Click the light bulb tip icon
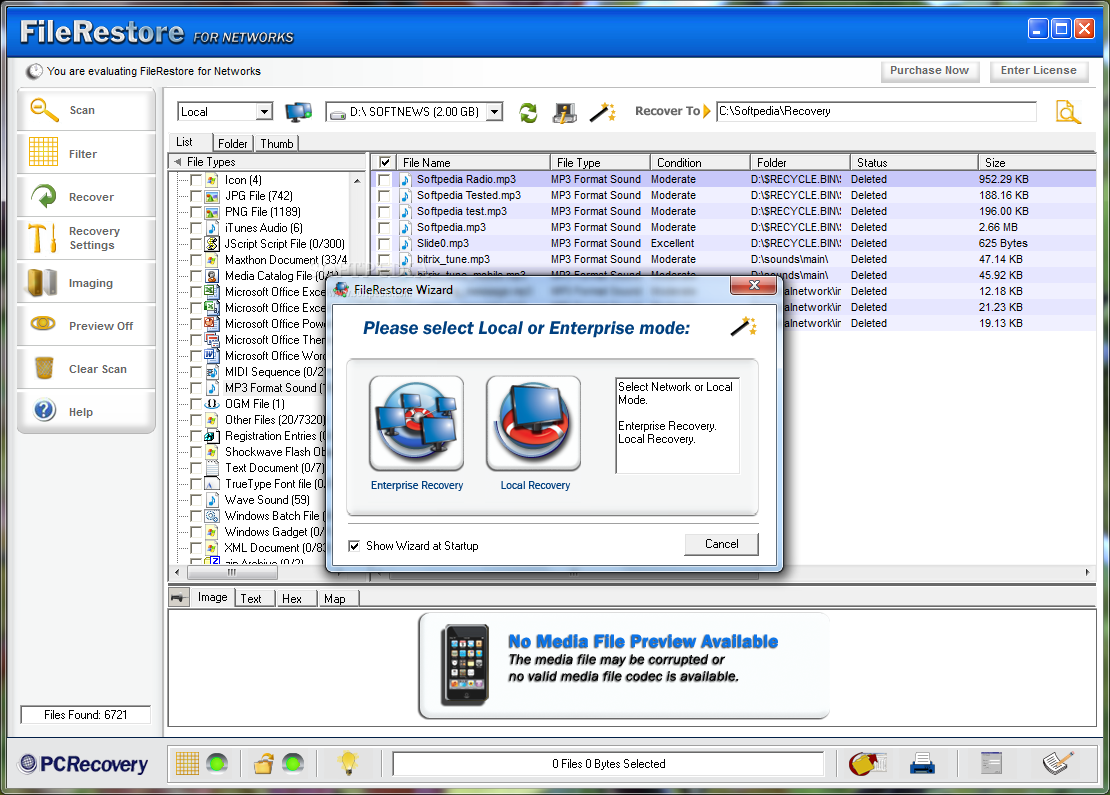Screen dimensions: 1110x795 [x=348, y=762]
